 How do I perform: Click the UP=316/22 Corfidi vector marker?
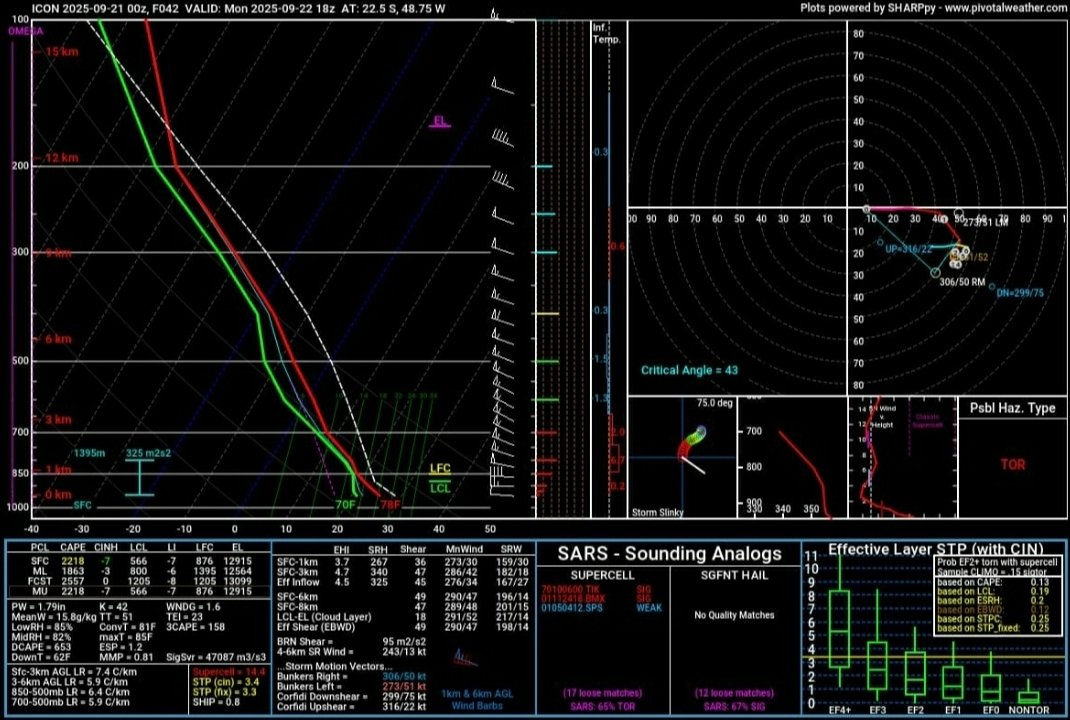[880, 242]
